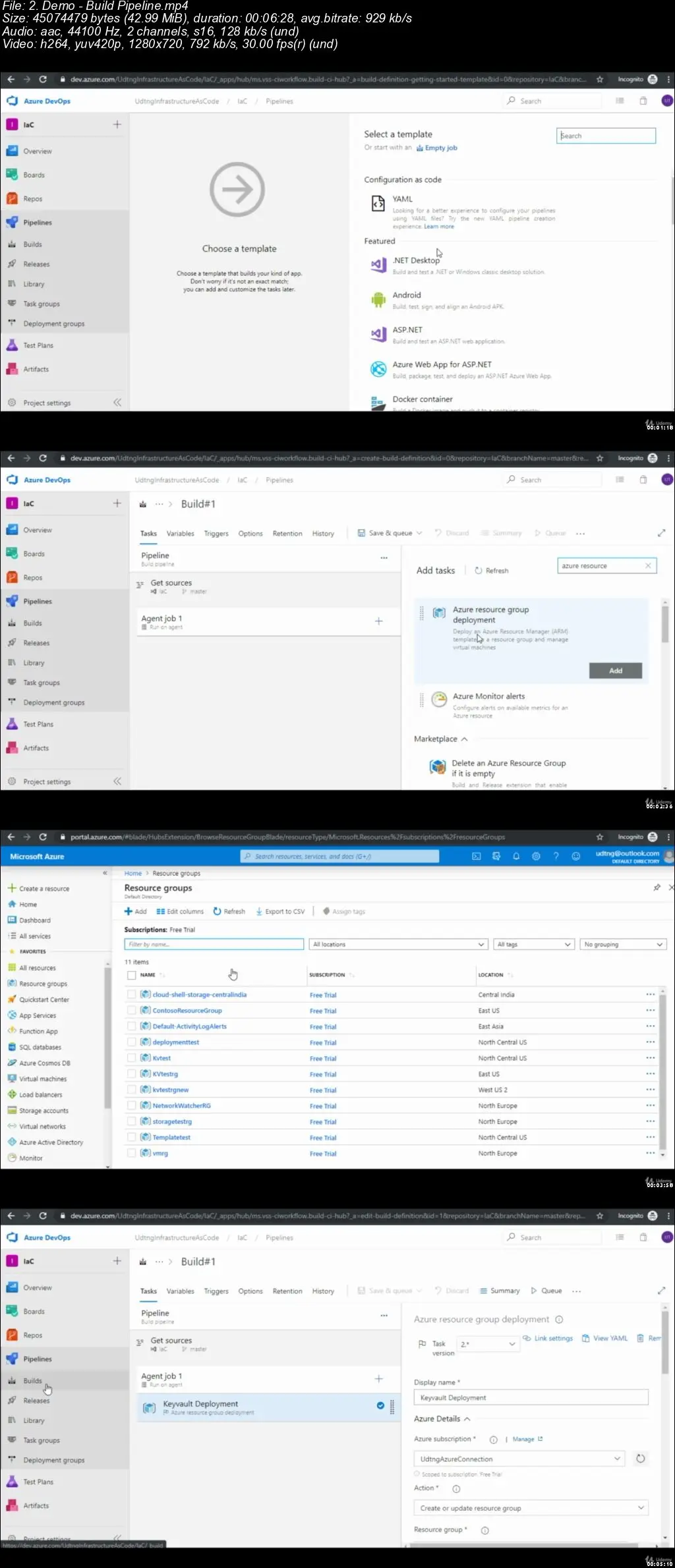Check the NetworkWatcherRG row checkbox
Screen dimensions: 675x1568
131,1105
